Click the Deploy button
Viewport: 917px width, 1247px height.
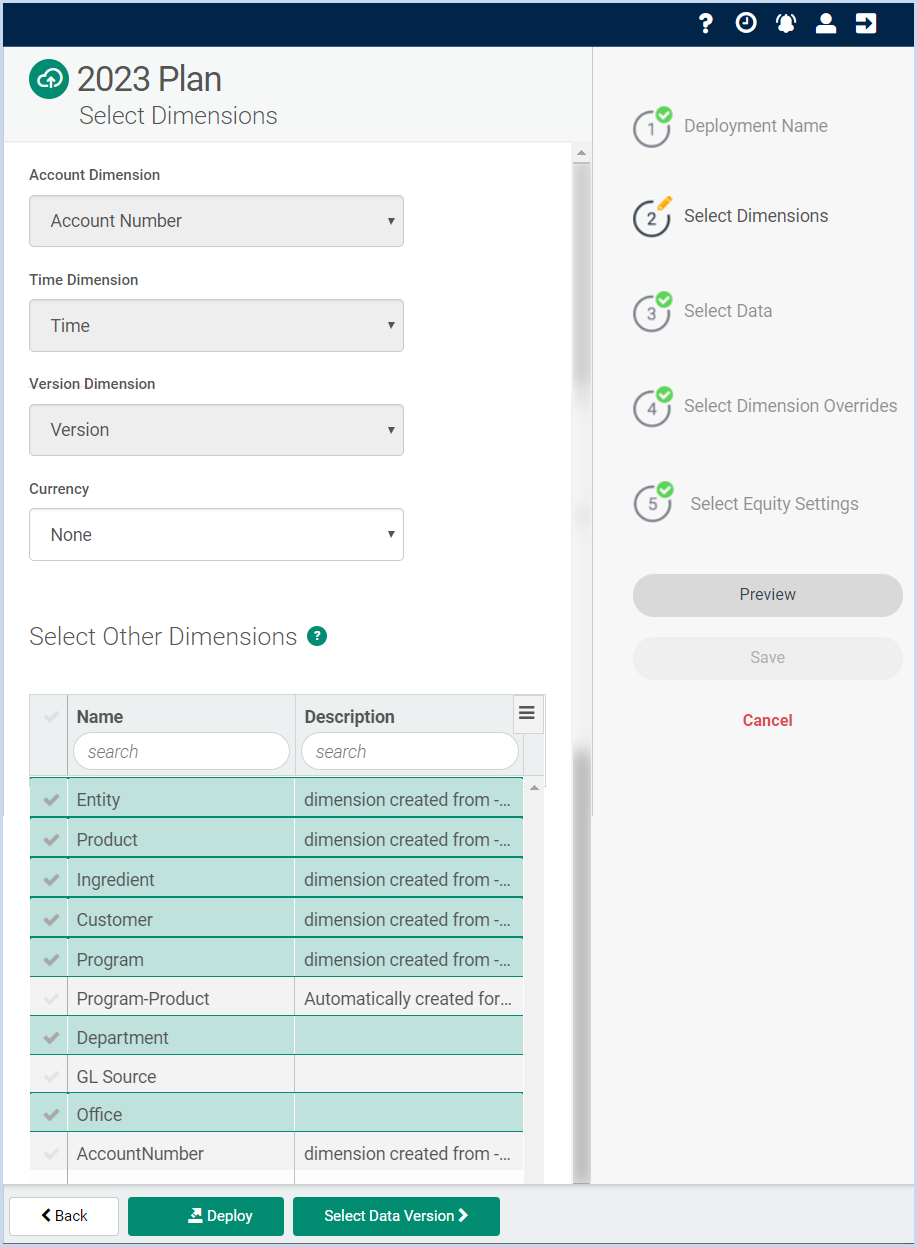(206, 1216)
